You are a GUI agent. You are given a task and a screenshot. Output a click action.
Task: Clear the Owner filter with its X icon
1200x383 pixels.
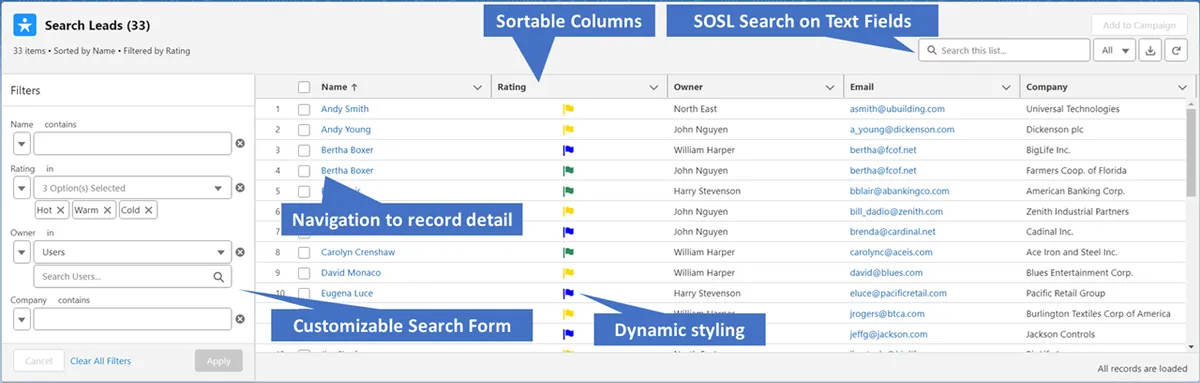[x=240, y=253]
